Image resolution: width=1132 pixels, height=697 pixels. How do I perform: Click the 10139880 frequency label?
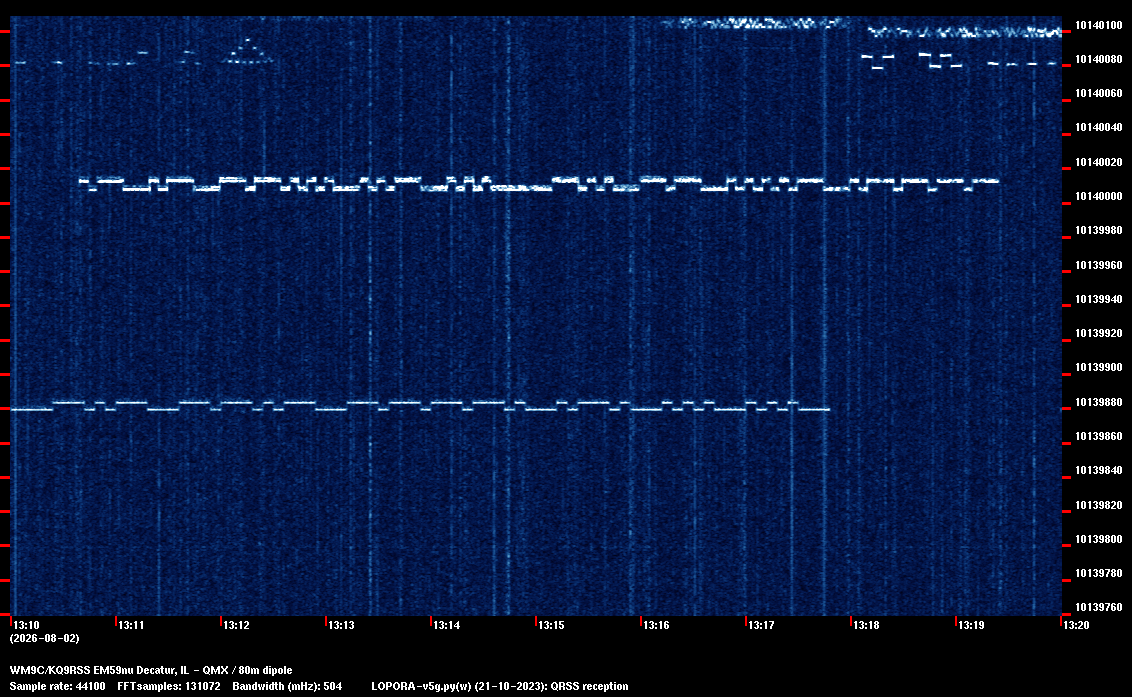[1099, 402]
